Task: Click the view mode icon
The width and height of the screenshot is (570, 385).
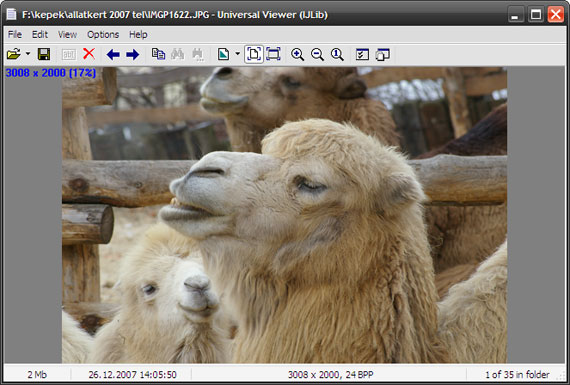Action: tap(224, 54)
